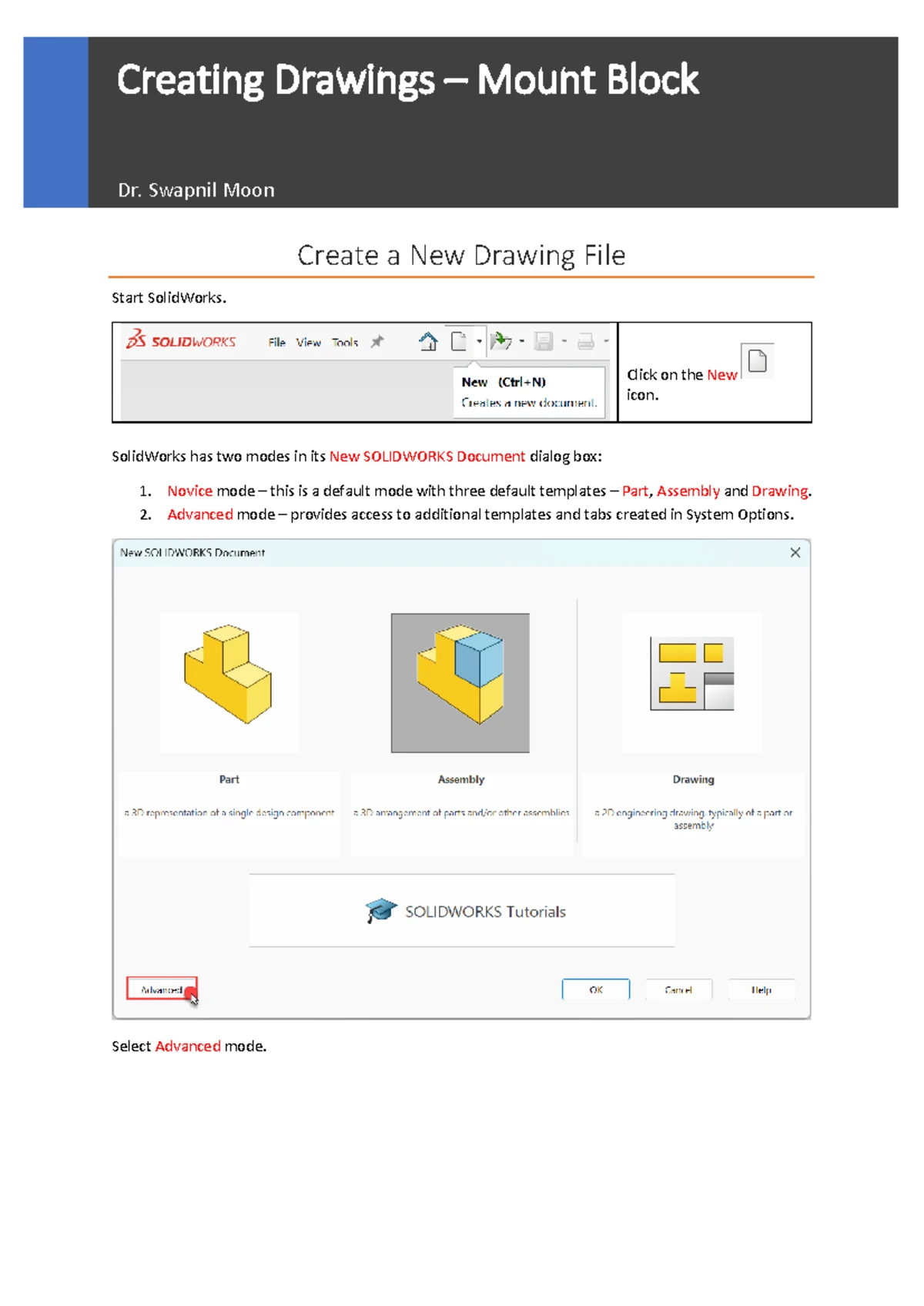
Task: Click the Print icon in SOLIDWORKS toolbar
Action: 586,341
